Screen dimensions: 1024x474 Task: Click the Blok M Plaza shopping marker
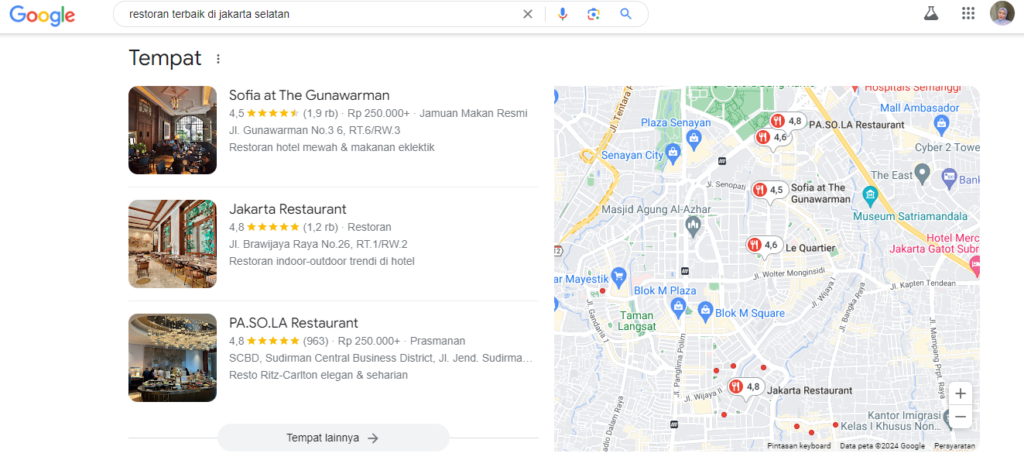pyautogui.click(x=678, y=306)
